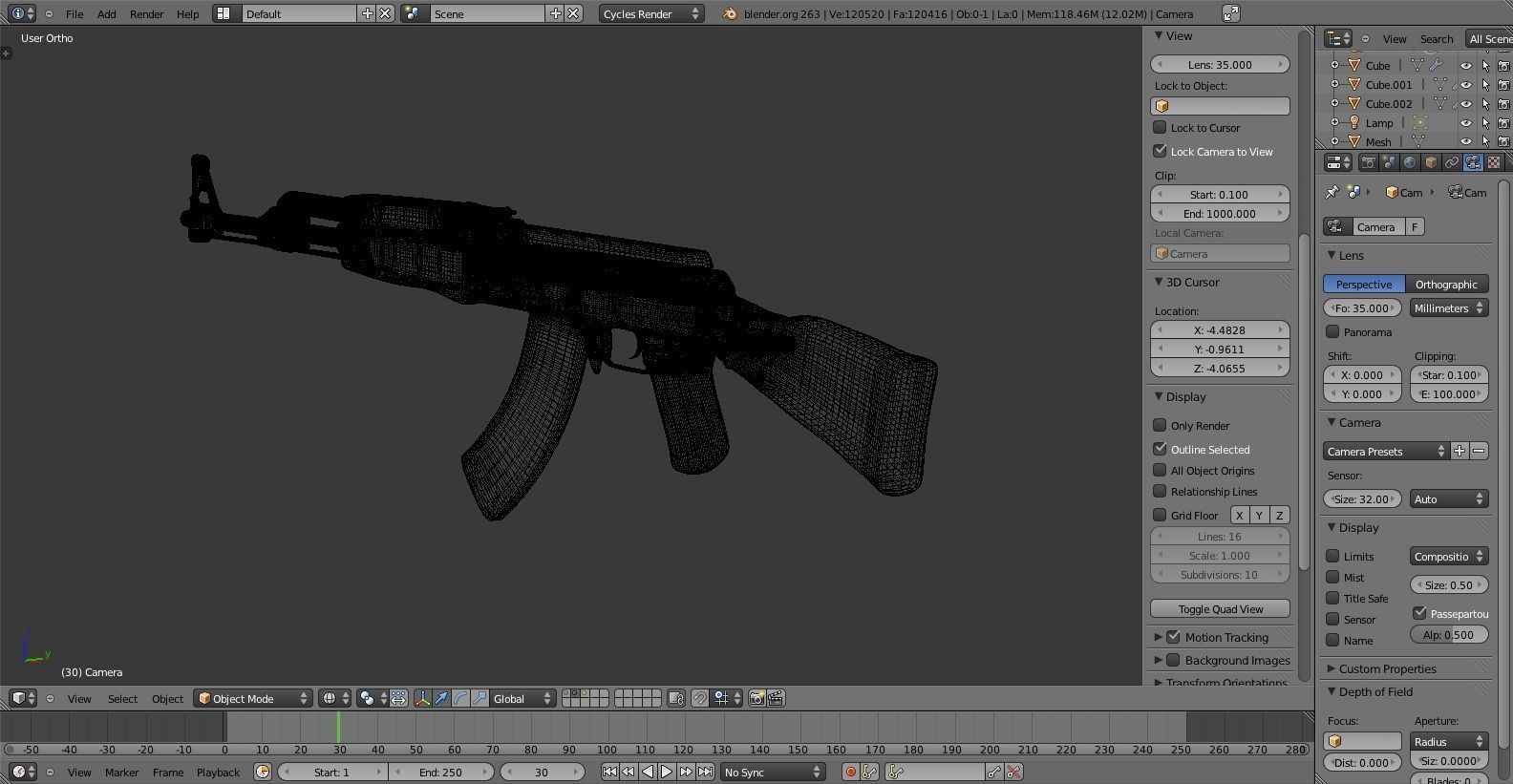
Task: Hide Mesh with its eye icon
Action: point(1465,142)
